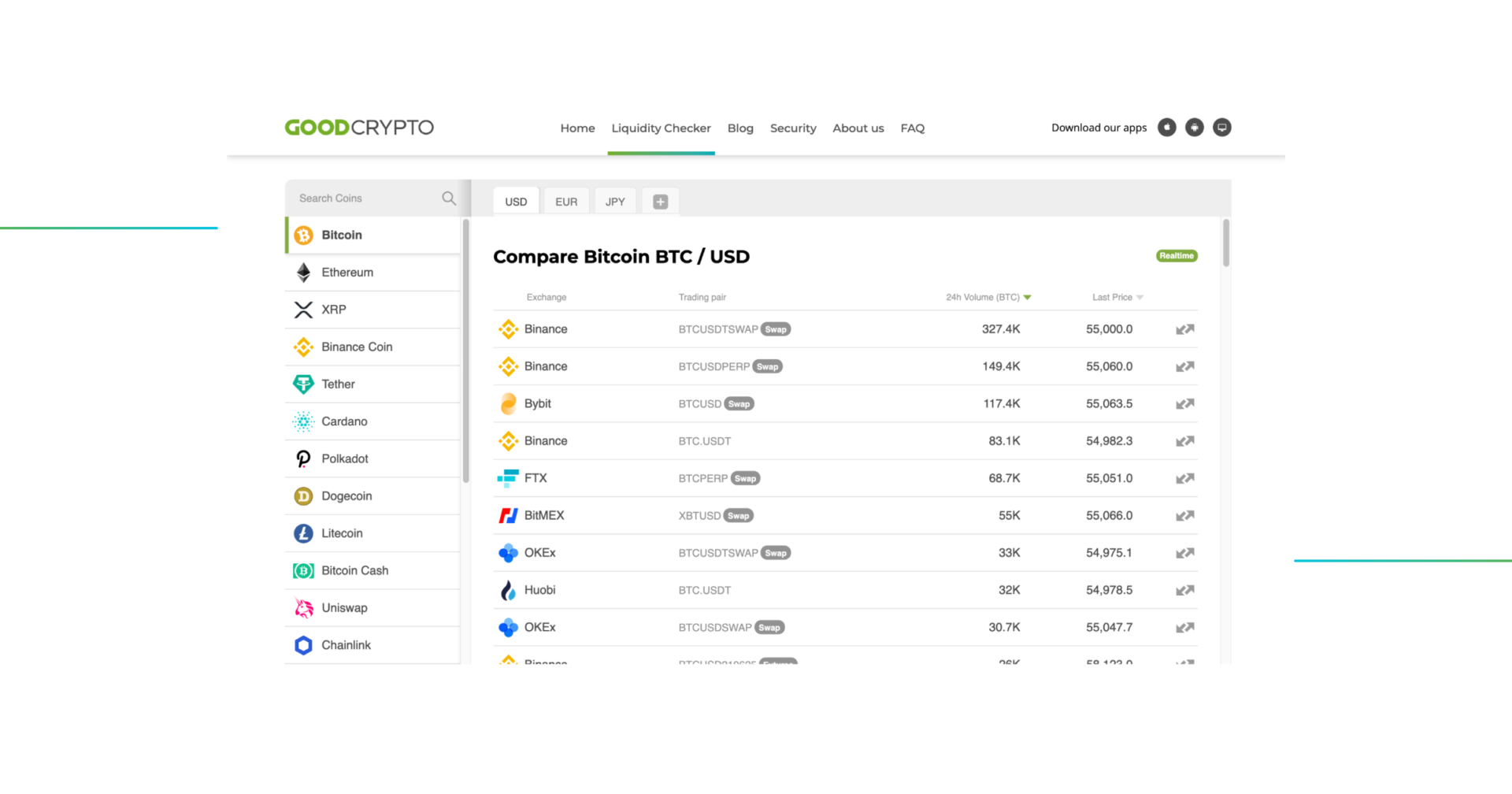Click the Huobi exchange logo

pyautogui.click(x=508, y=589)
